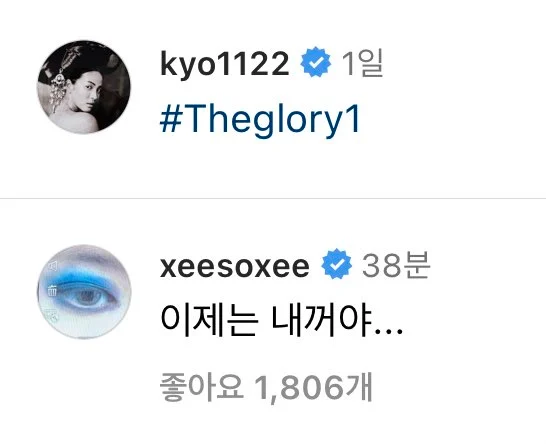Click the divider line between comments

point(273,198)
